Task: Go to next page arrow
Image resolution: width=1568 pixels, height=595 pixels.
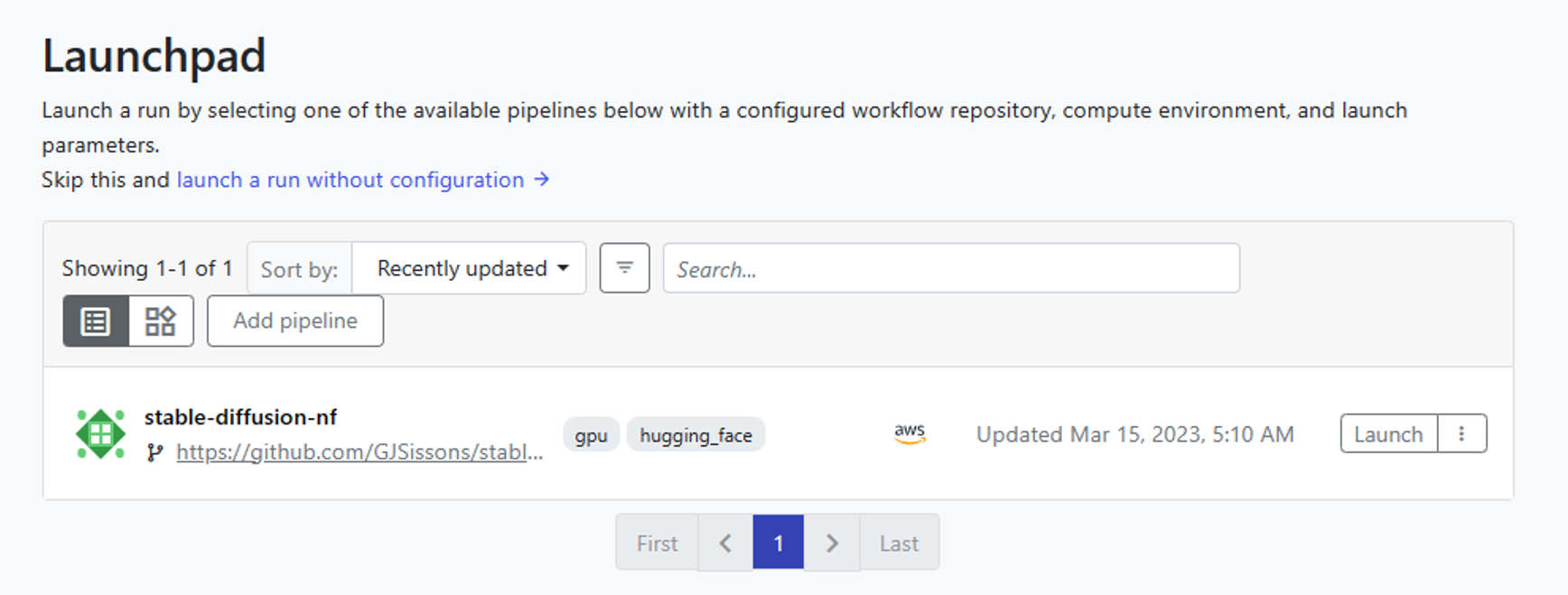Action: click(832, 544)
